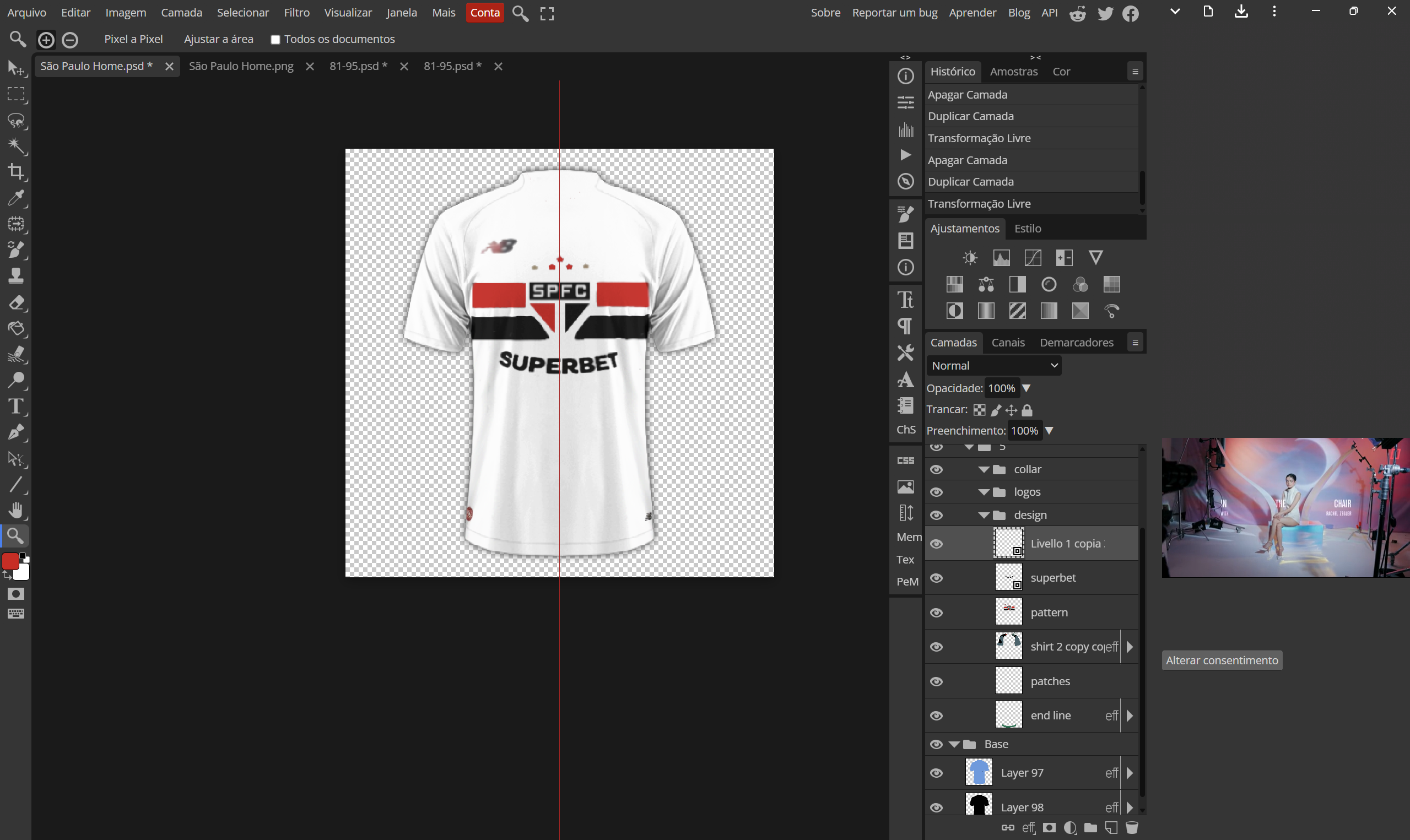
Task: Create new folder in layers panel
Action: [1090, 827]
